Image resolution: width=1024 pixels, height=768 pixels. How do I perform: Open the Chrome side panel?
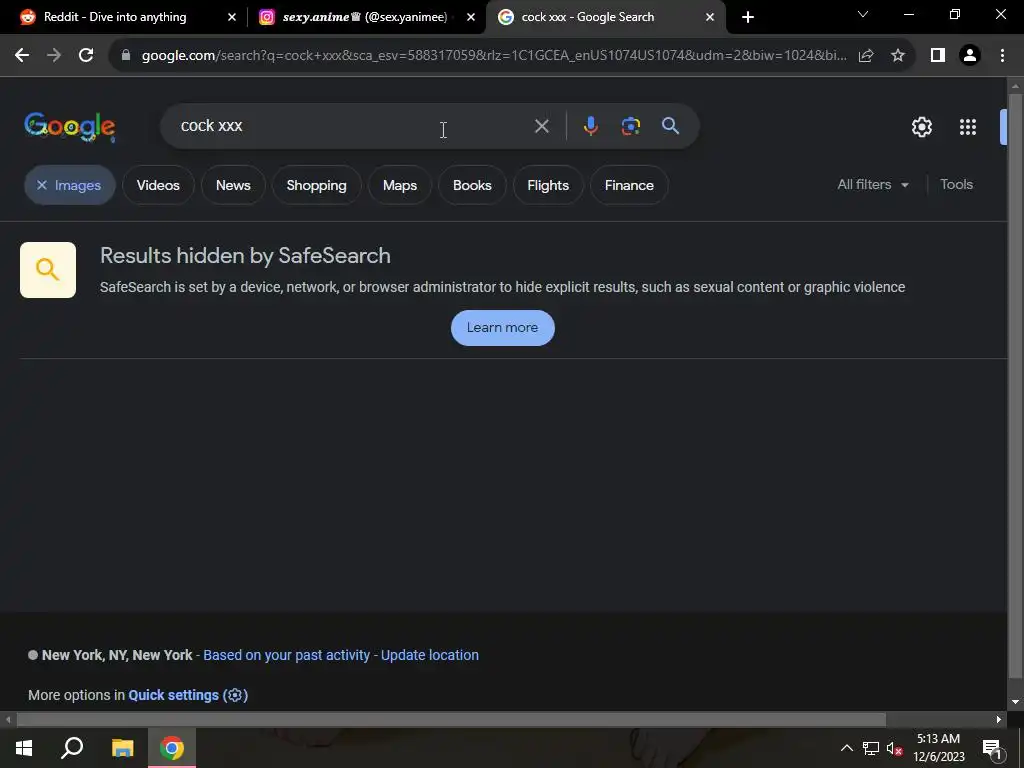[938, 56]
